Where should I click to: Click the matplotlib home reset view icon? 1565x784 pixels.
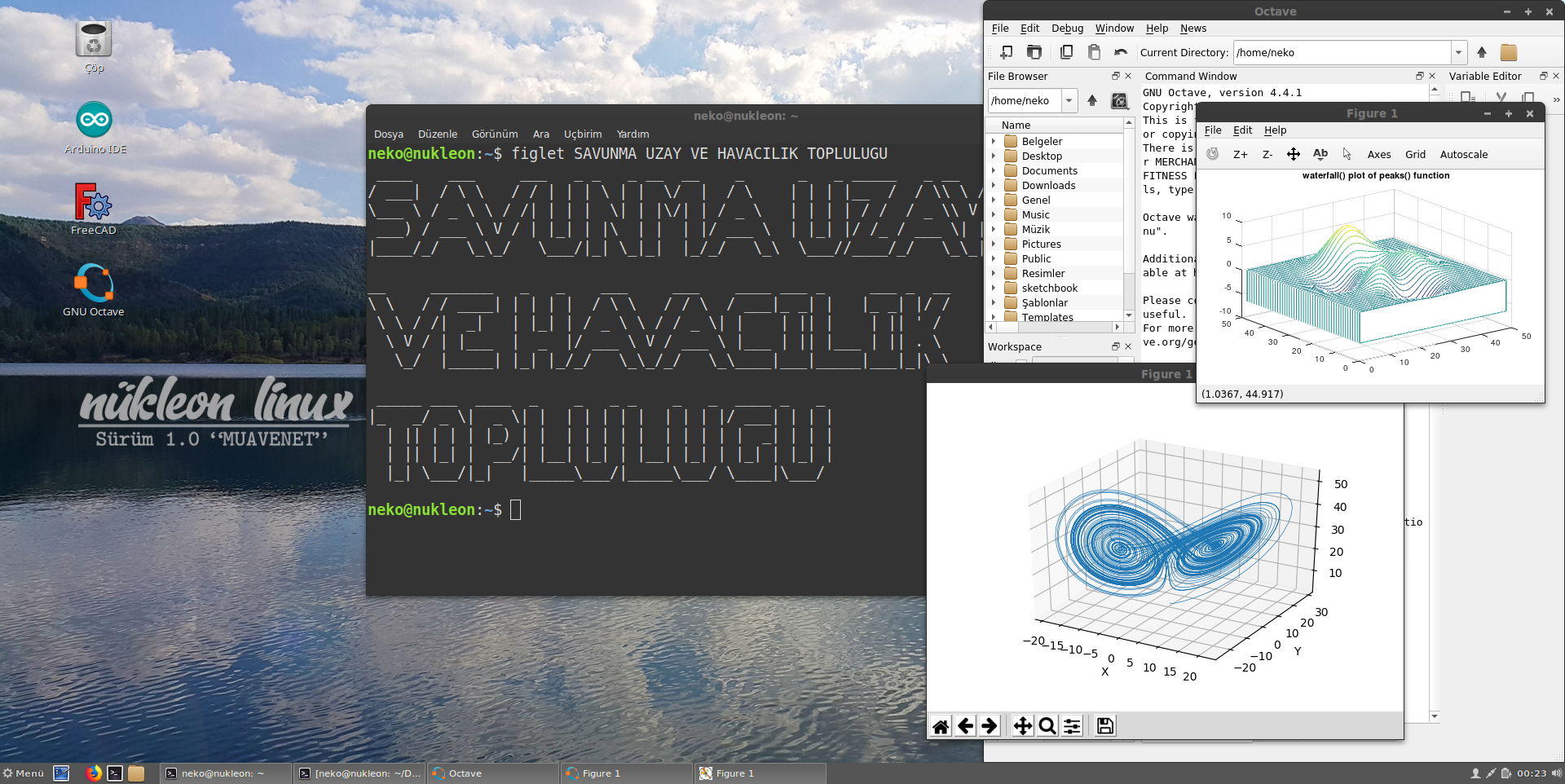tap(941, 726)
